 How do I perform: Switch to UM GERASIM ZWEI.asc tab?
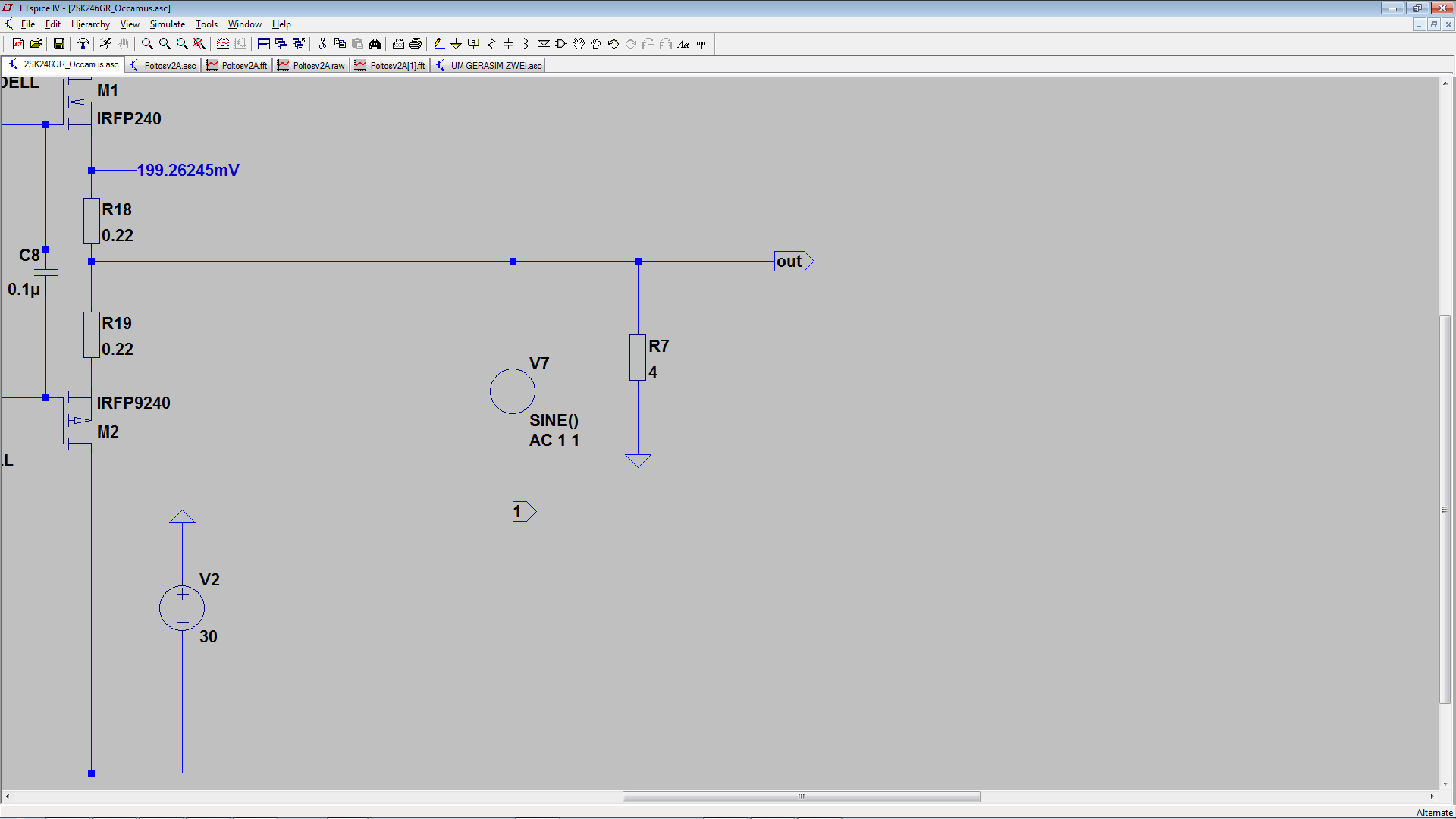coord(489,66)
